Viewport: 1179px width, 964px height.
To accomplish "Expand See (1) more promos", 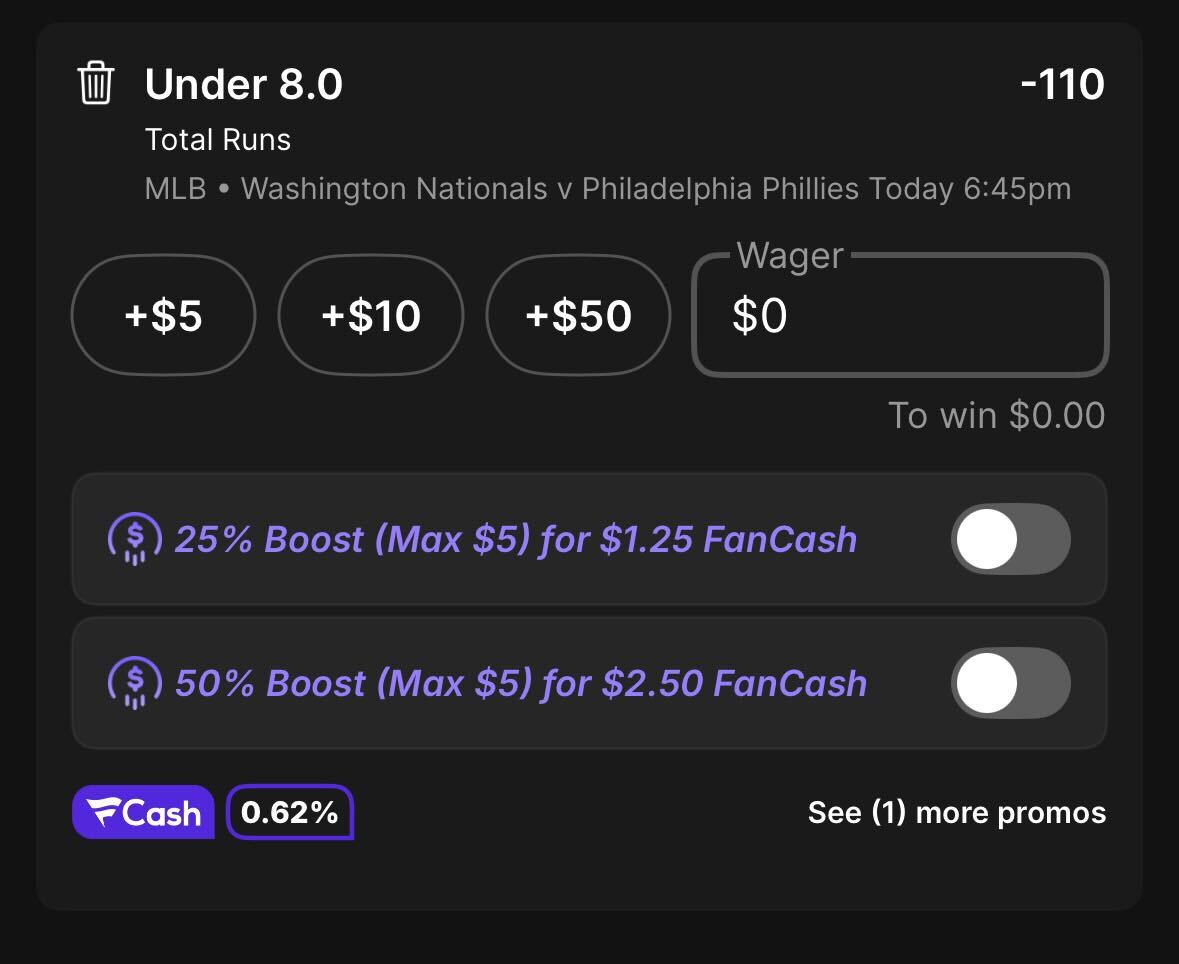I will coord(956,812).
